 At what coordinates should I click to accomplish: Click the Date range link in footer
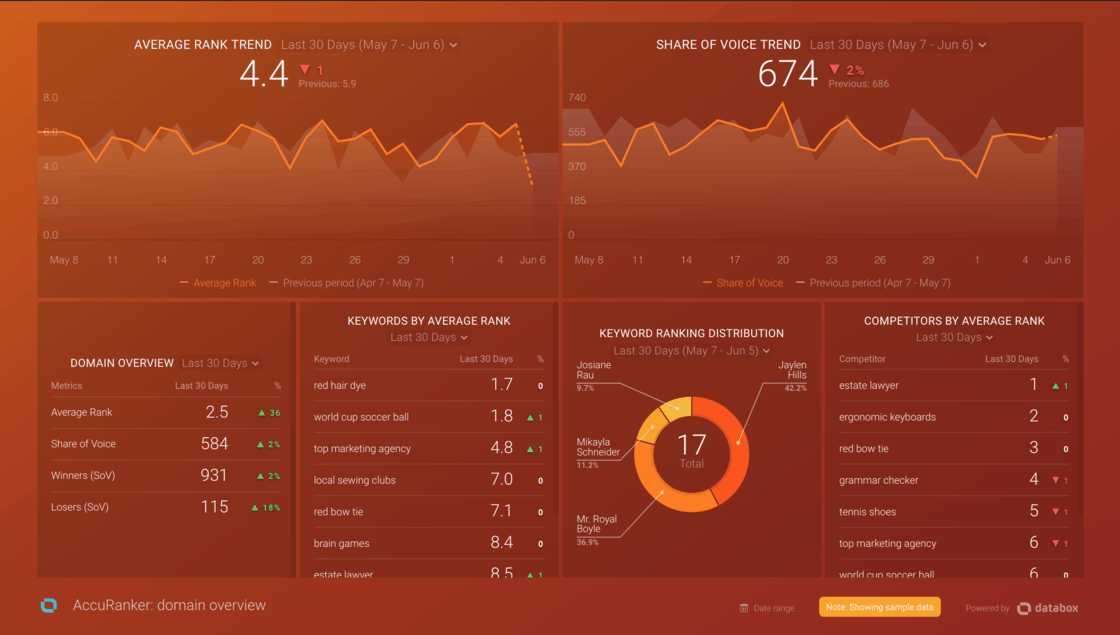click(x=773, y=608)
